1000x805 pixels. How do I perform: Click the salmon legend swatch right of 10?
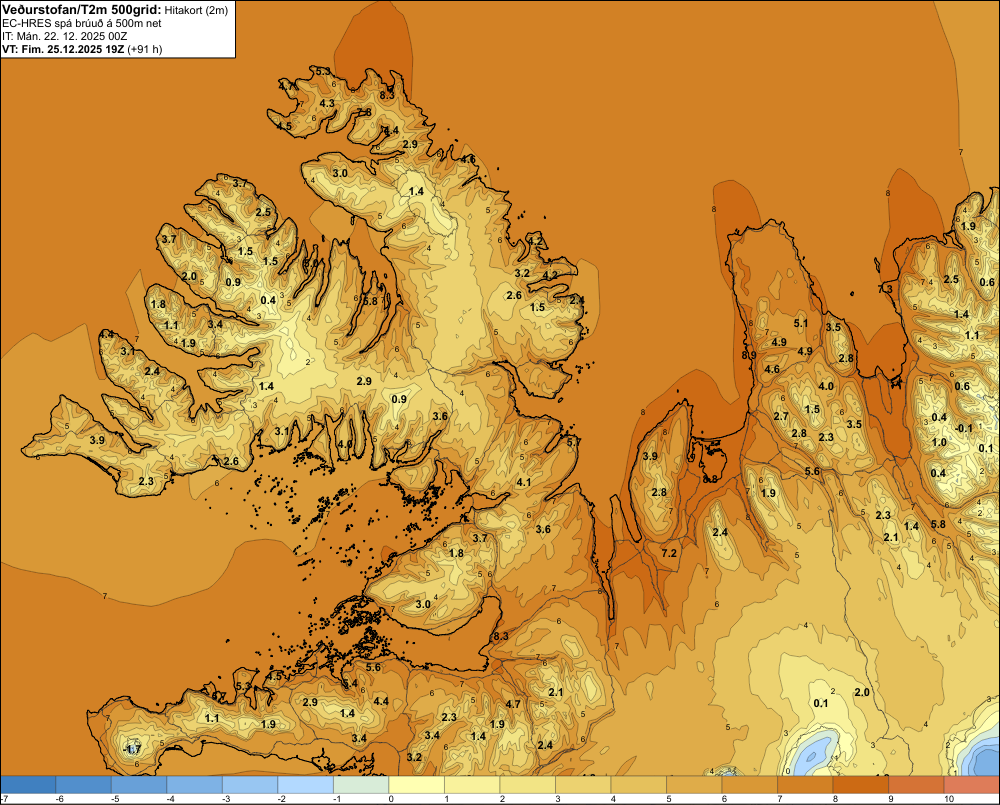[971, 785]
